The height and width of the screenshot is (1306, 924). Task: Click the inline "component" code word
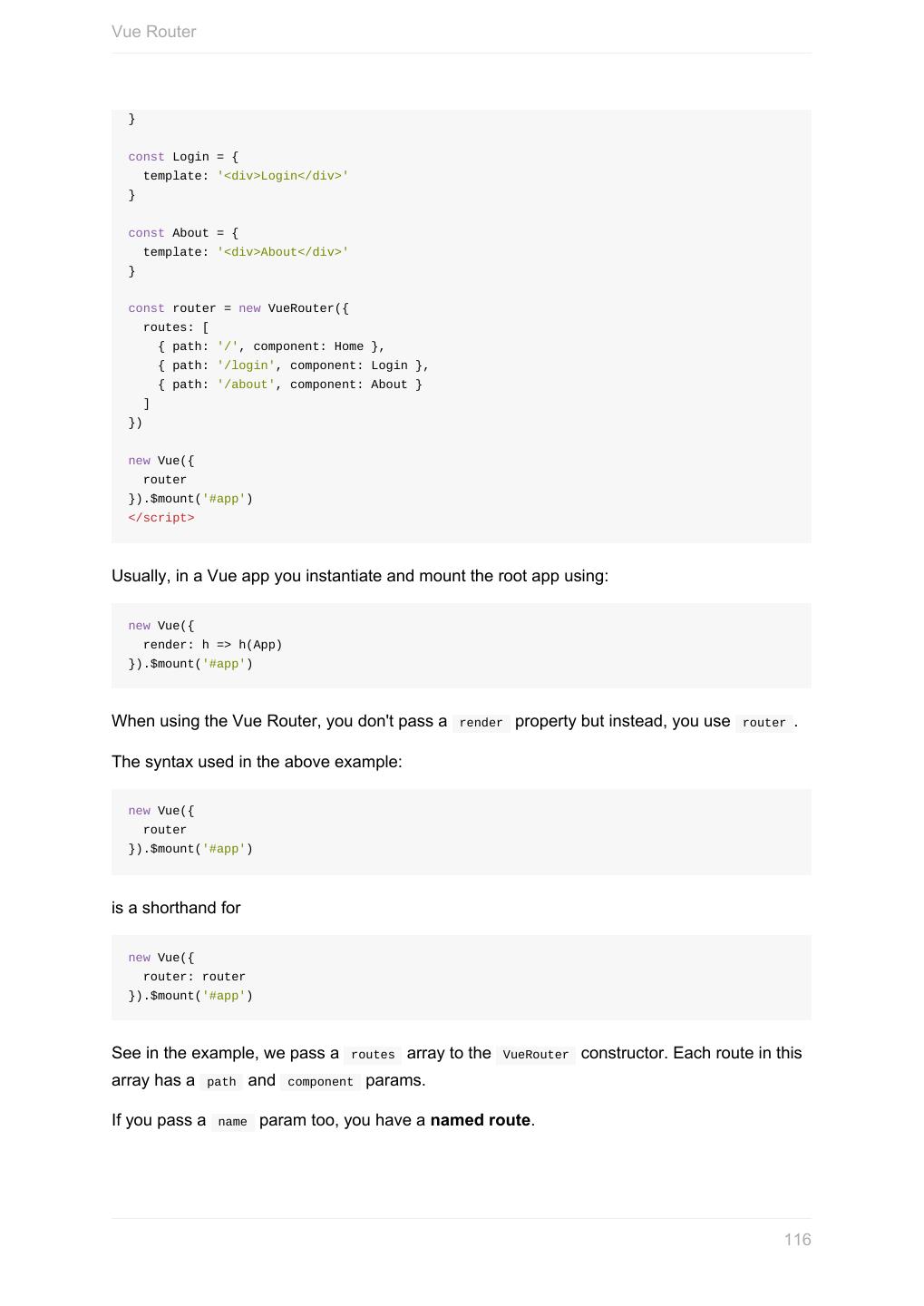320,1082
